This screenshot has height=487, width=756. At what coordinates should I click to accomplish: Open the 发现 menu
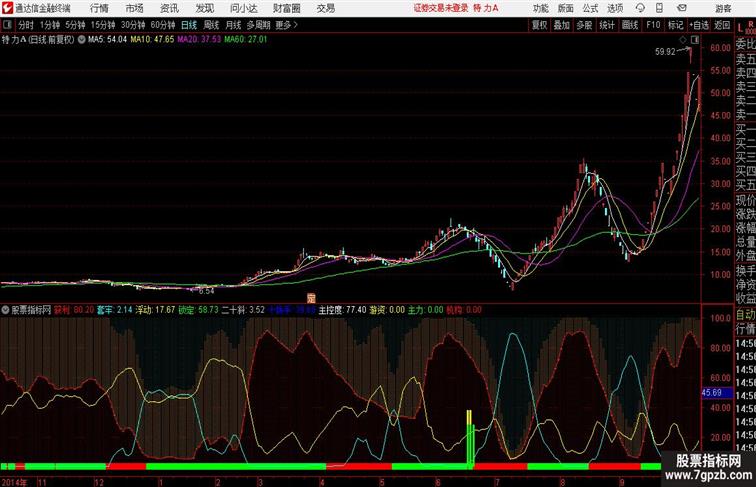204,8
